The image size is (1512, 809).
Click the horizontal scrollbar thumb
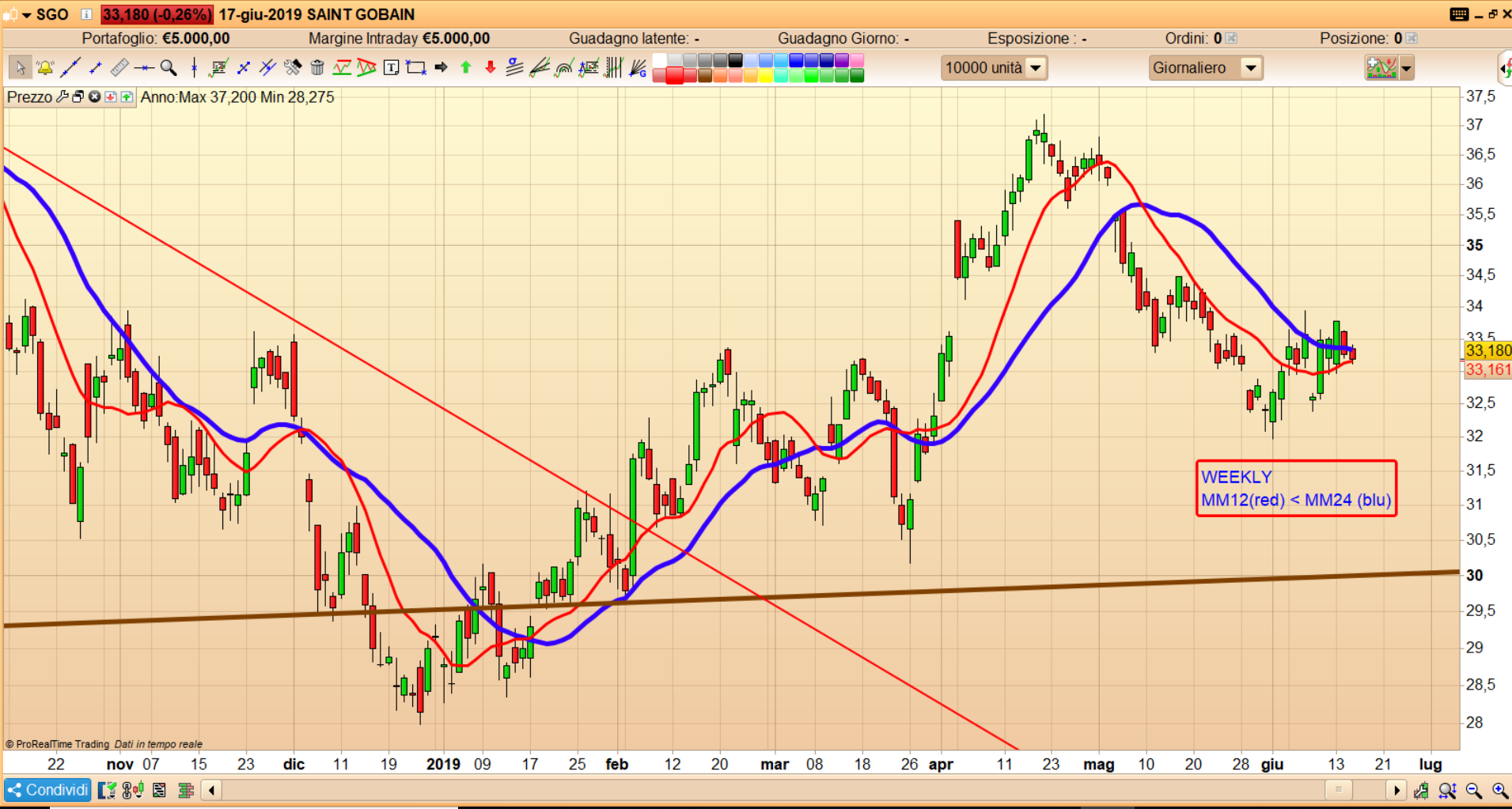[1339, 790]
